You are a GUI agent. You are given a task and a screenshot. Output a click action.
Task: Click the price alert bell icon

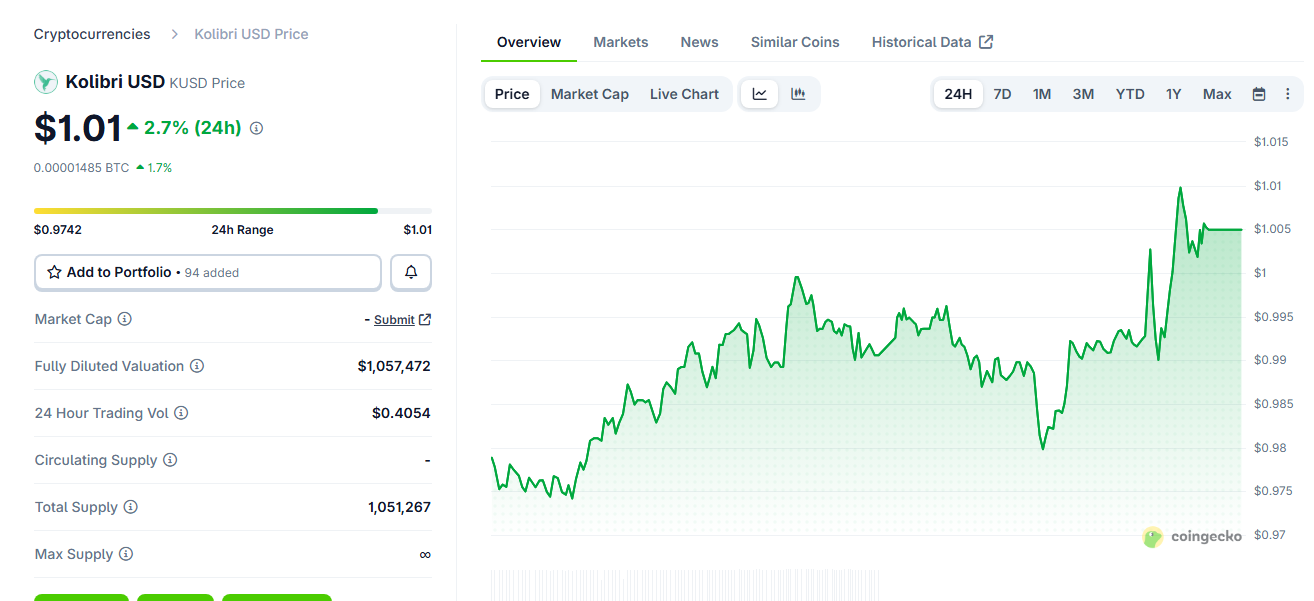pyautogui.click(x=410, y=272)
